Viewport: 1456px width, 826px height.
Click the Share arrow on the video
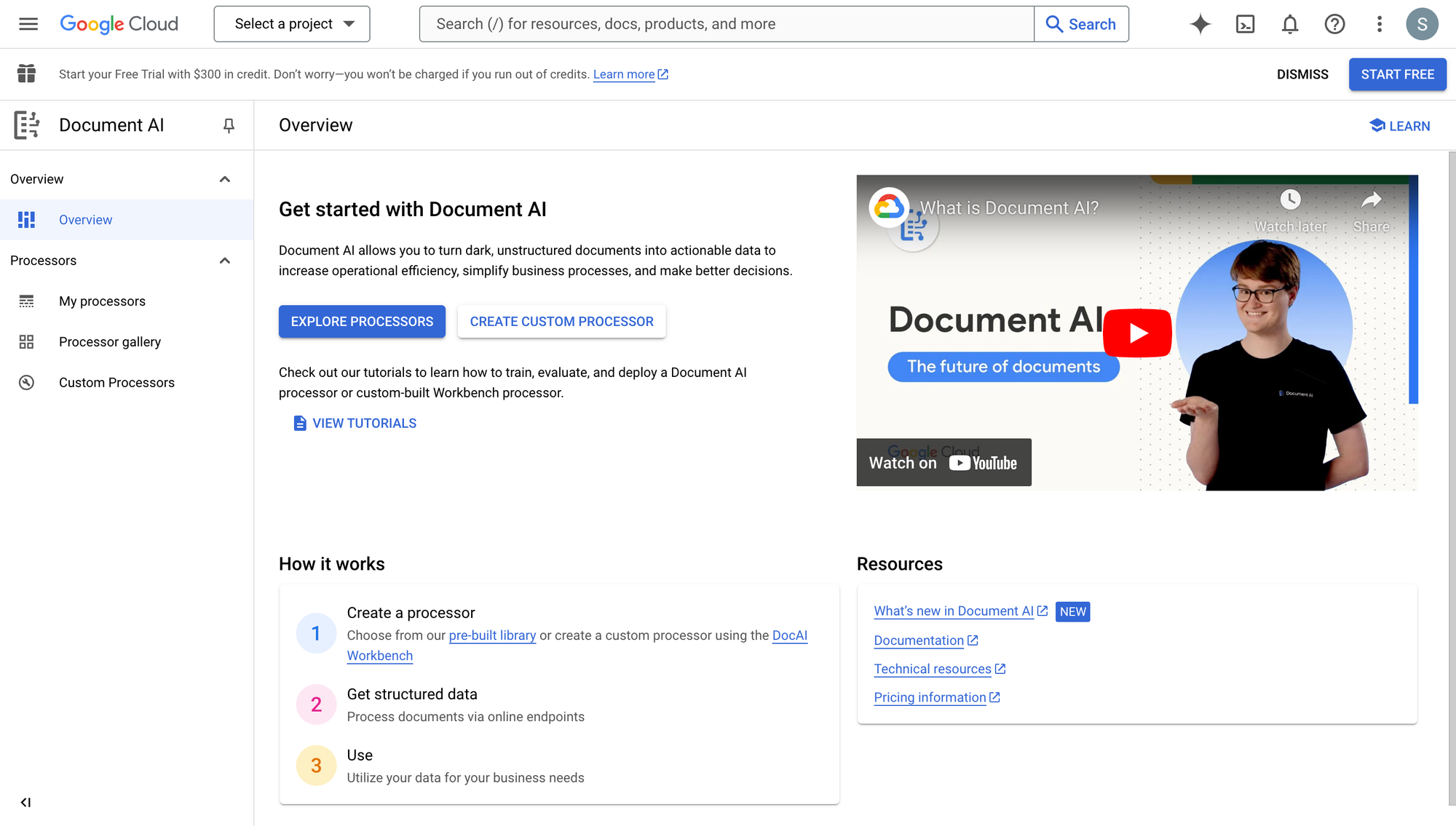coord(1372,199)
